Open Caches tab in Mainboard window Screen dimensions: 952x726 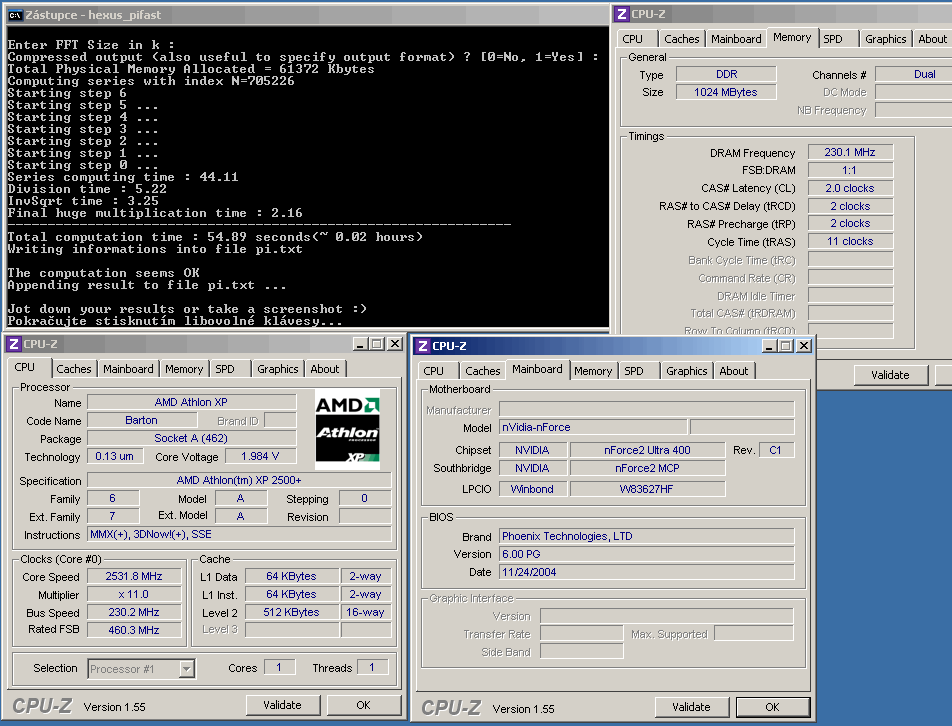483,371
